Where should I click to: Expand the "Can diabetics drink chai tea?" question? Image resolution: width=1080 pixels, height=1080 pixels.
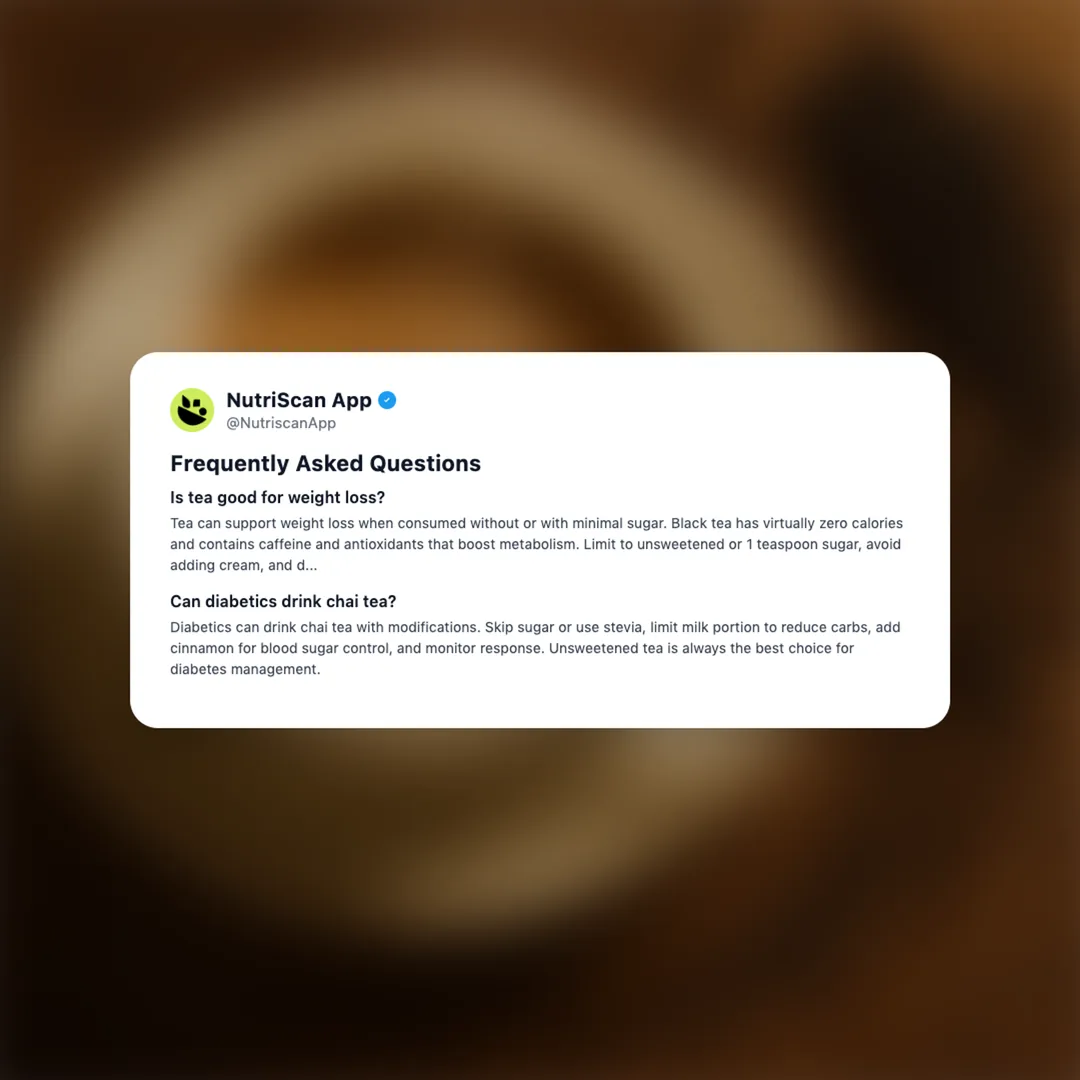coord(283,601)
